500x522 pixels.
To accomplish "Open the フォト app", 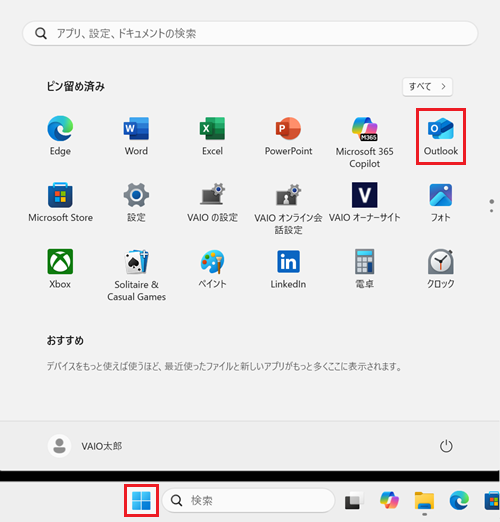I will coord(441,203).
